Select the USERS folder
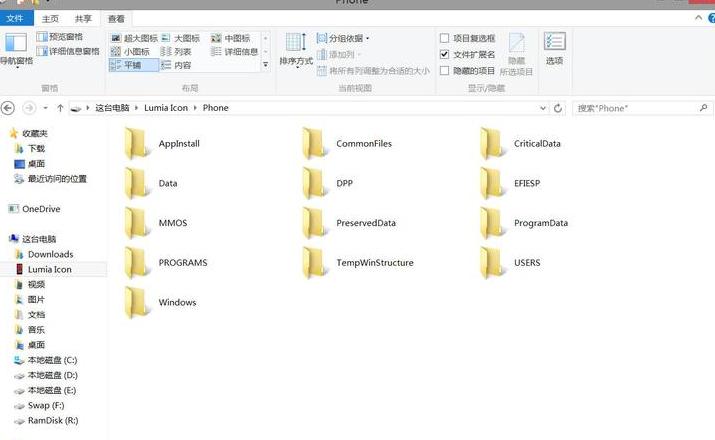 coord(510,263)
